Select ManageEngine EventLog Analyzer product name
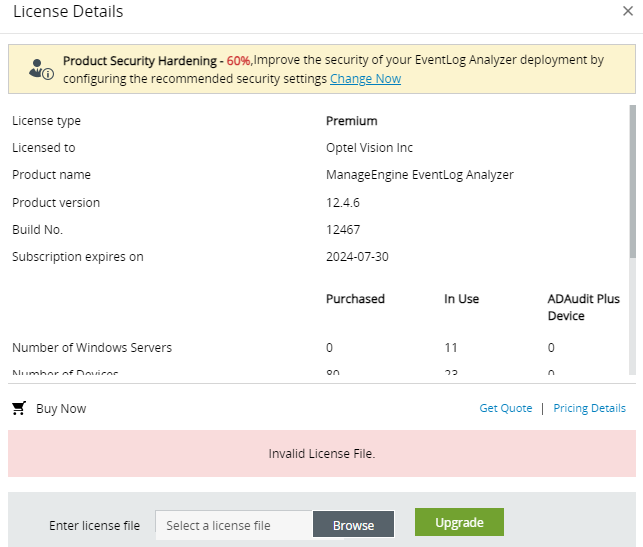643x547 pixels. click(x=420, y=175)
